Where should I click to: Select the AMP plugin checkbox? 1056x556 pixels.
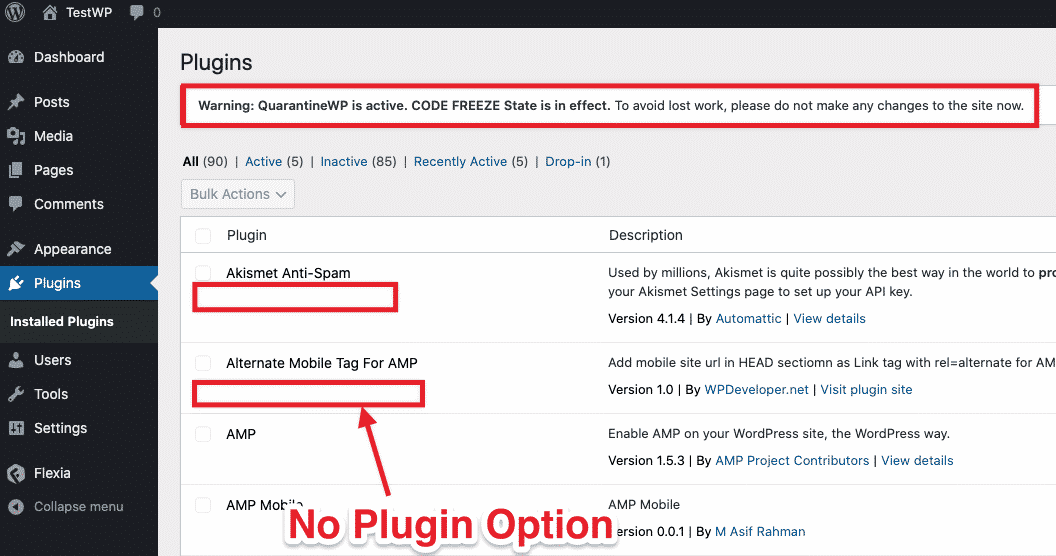[203, 435]
